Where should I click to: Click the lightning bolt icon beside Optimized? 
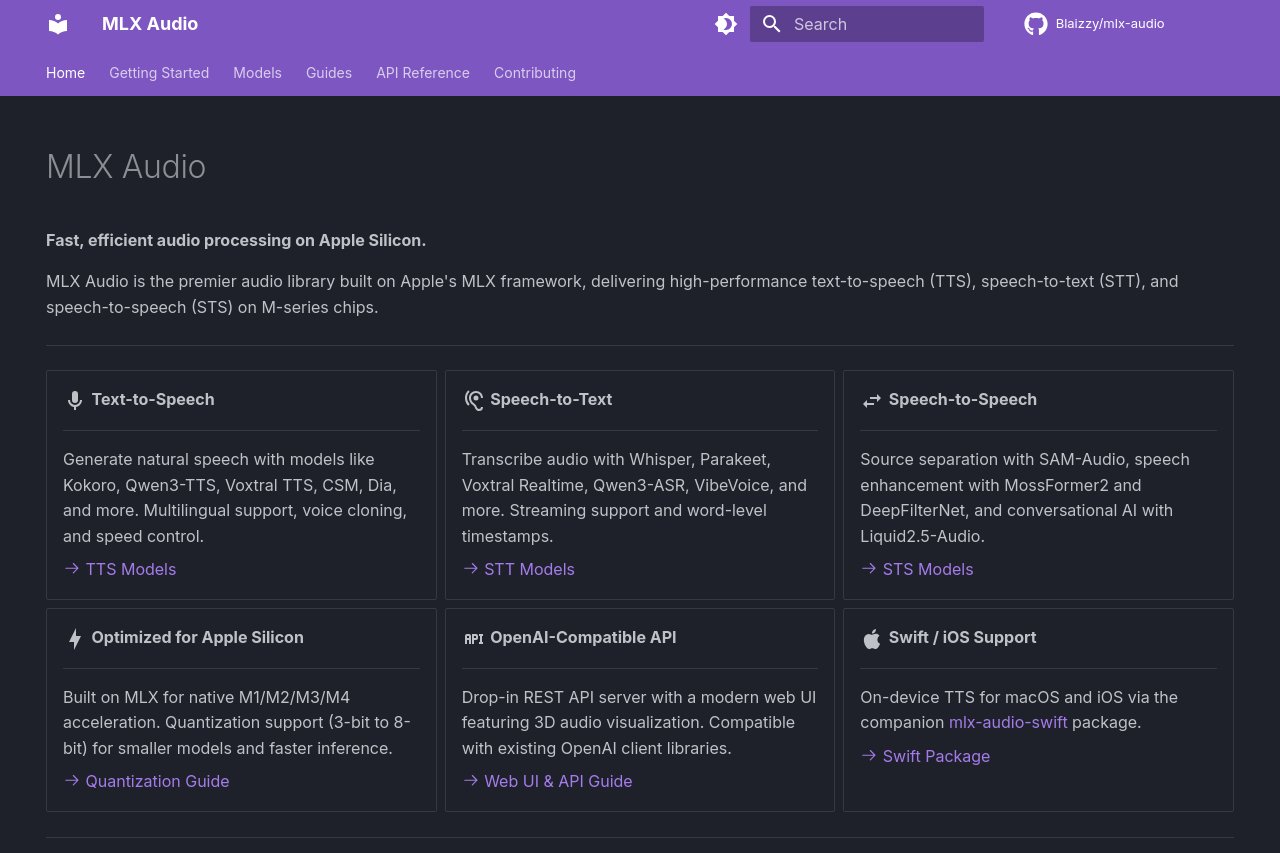click(75, 638)
